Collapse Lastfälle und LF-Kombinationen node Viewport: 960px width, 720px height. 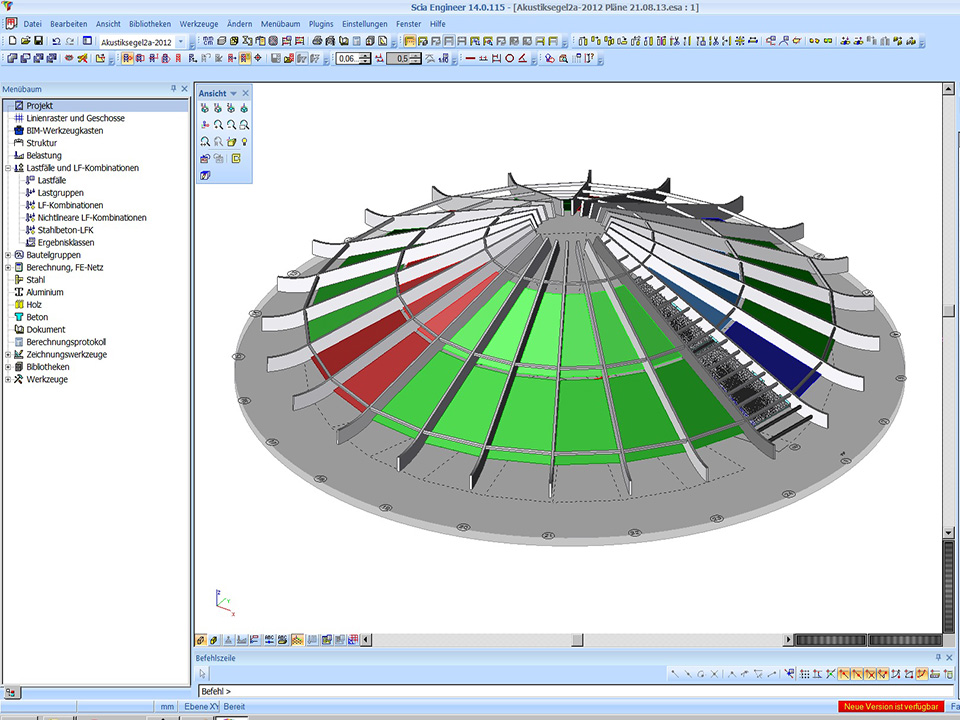[x=8, y=168]
